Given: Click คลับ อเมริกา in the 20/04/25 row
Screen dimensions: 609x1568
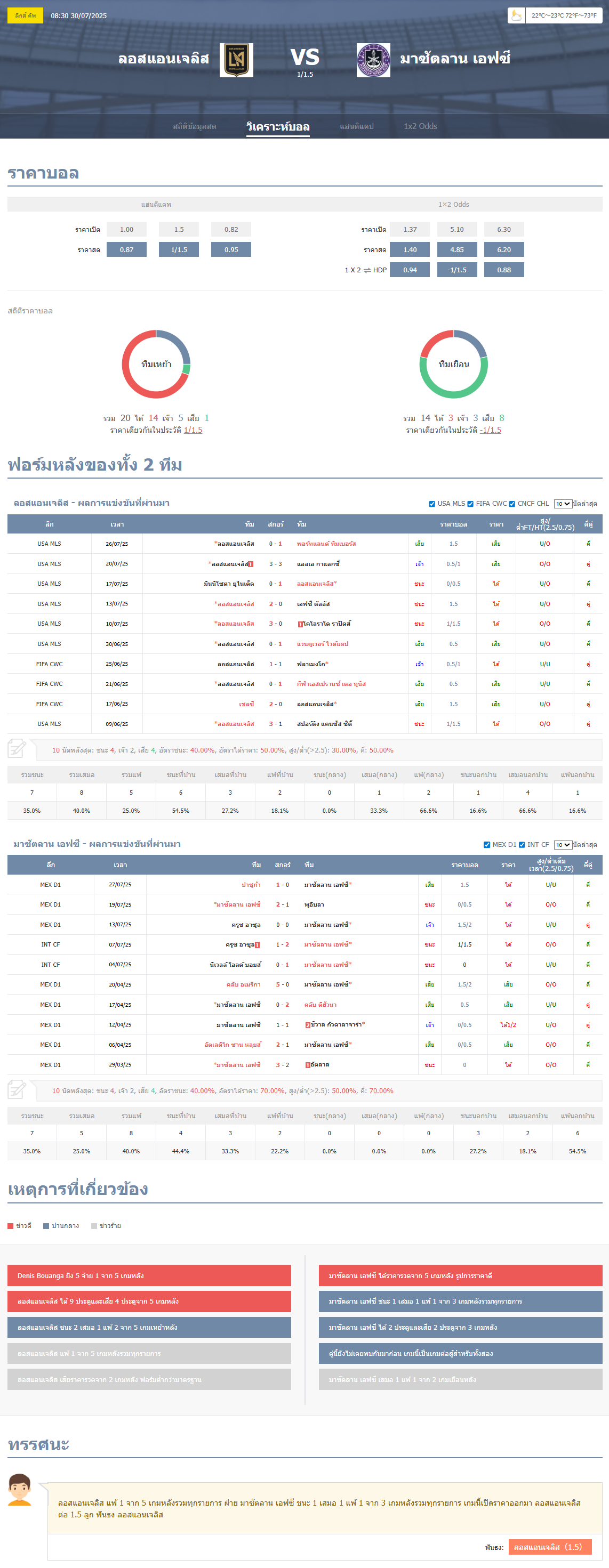Looking at the screenshot, I should (x=244, y=984).
